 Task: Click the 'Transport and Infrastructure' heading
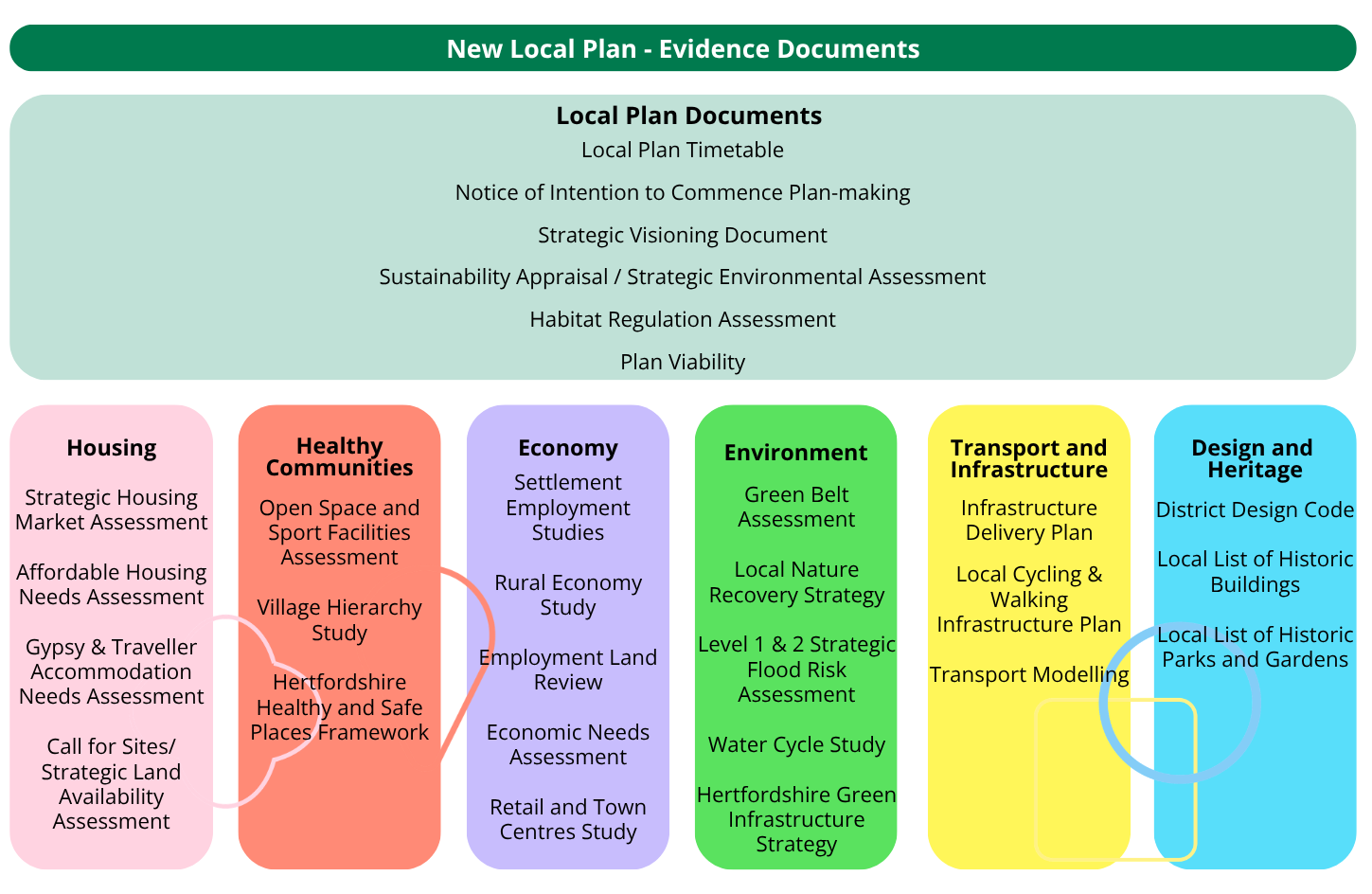(1029, 458)
